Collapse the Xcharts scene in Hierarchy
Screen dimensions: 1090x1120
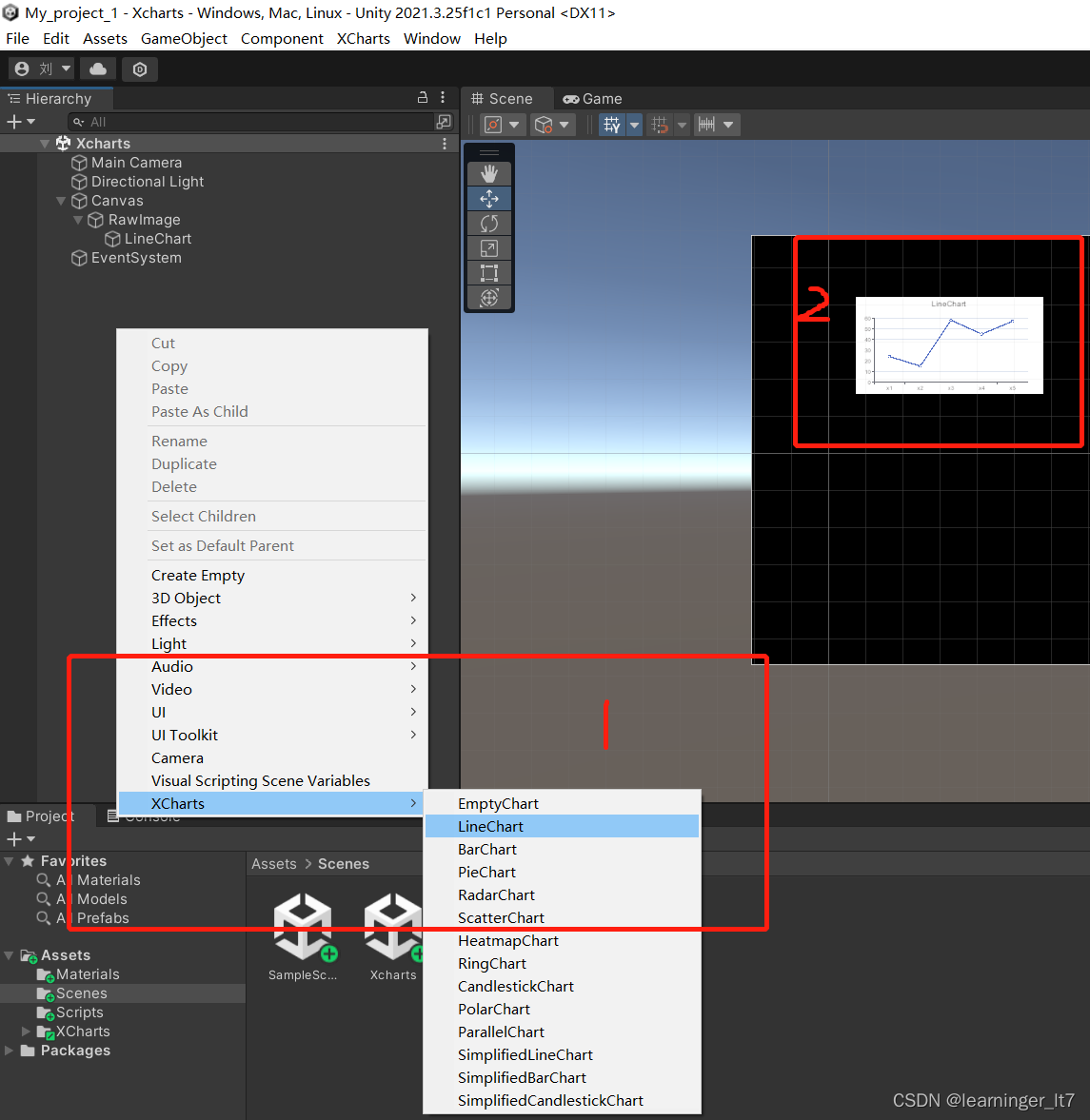pos(45,144)
